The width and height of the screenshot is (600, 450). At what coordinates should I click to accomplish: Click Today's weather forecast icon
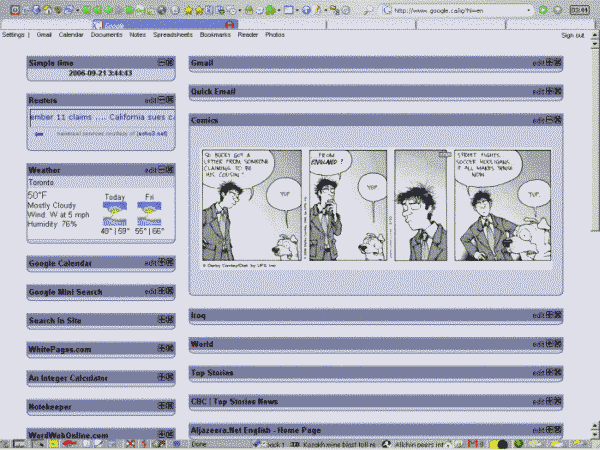(x=114, y=214)
